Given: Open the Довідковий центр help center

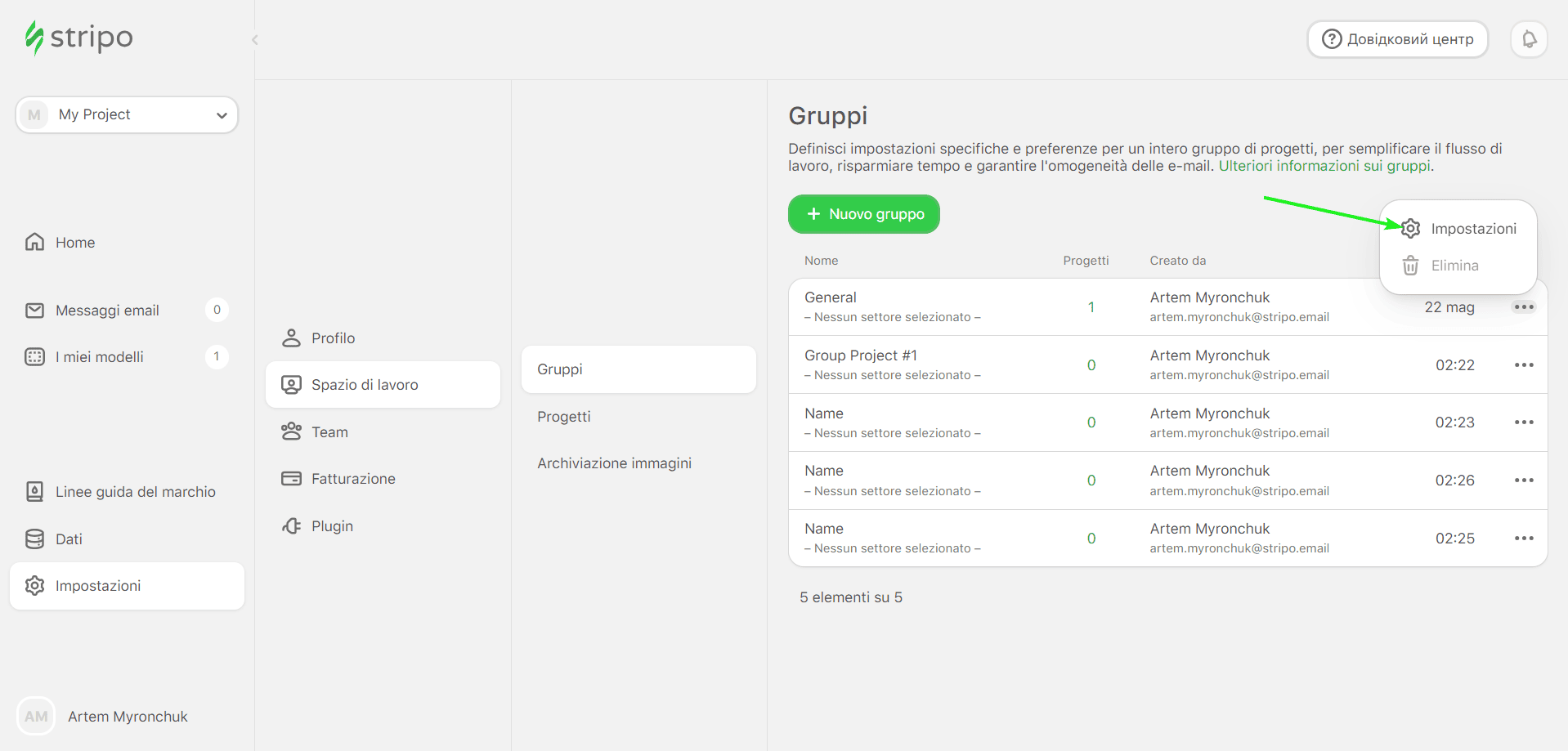Looking at the screenshot, I should pos(1397,39).
